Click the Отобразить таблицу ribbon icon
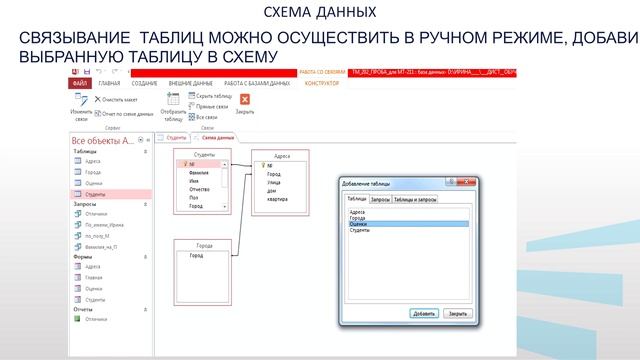This screenshot has width=640, height=360. 173,99
